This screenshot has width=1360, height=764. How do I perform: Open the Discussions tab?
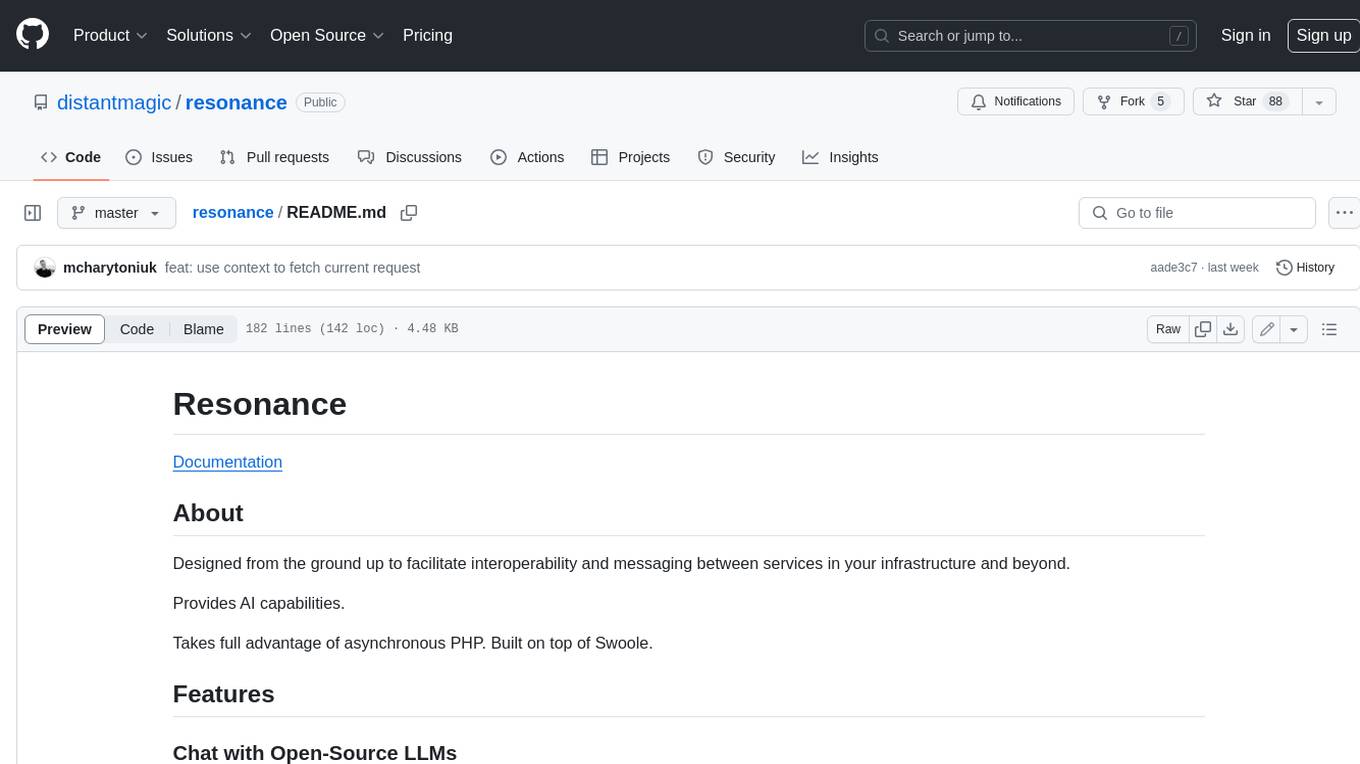(410, 157)
